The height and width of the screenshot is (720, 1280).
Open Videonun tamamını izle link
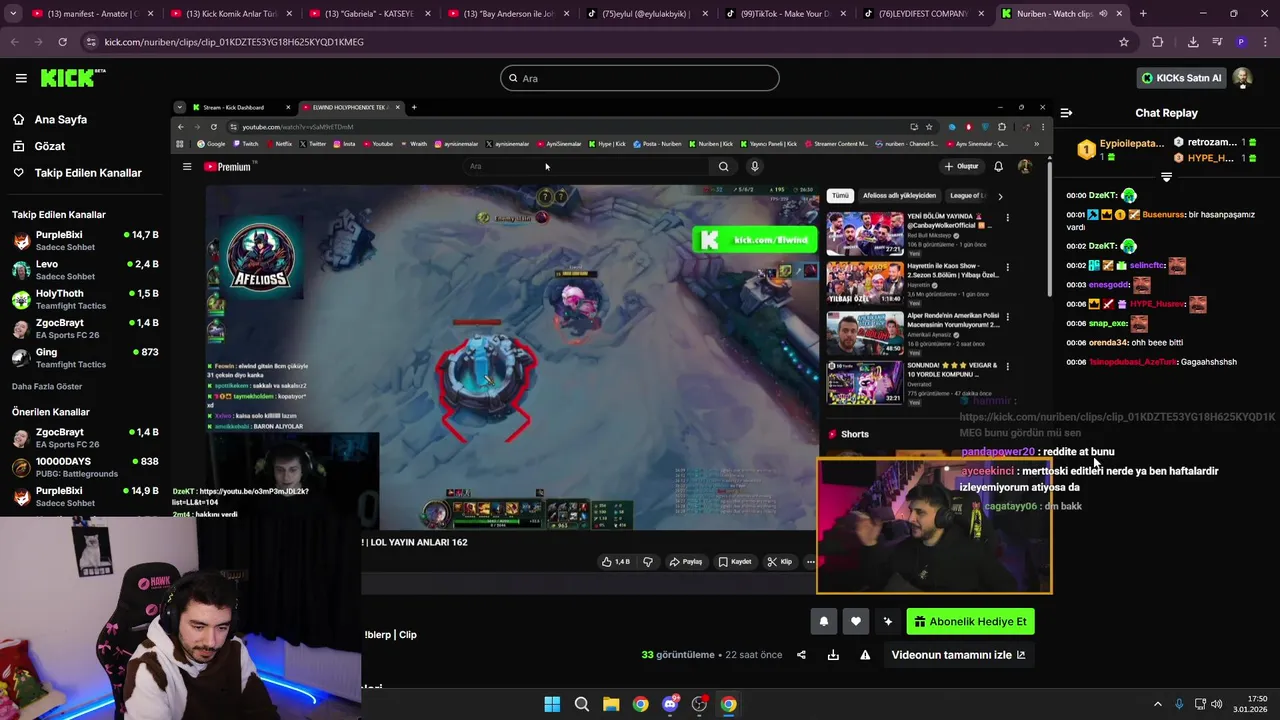(x=958, y=655)
